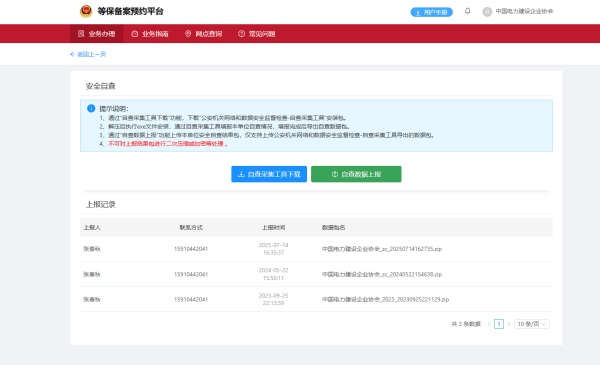Click the 等保备案预约平台 police badge logo
600x365 pixels.
(86, 11)
